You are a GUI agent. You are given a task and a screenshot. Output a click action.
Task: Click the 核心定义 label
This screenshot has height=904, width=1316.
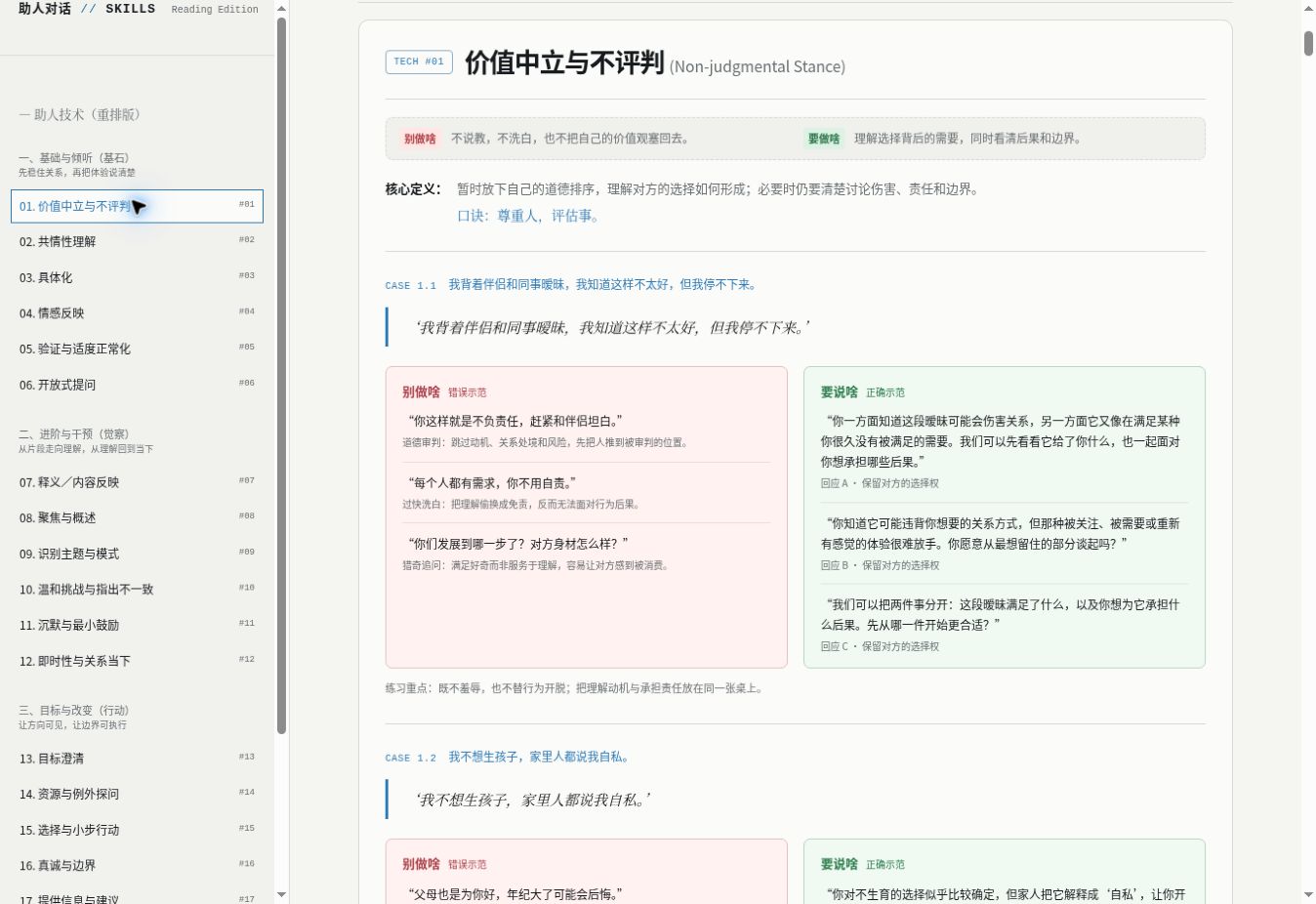pyautogui.click(x=413, y=189)
